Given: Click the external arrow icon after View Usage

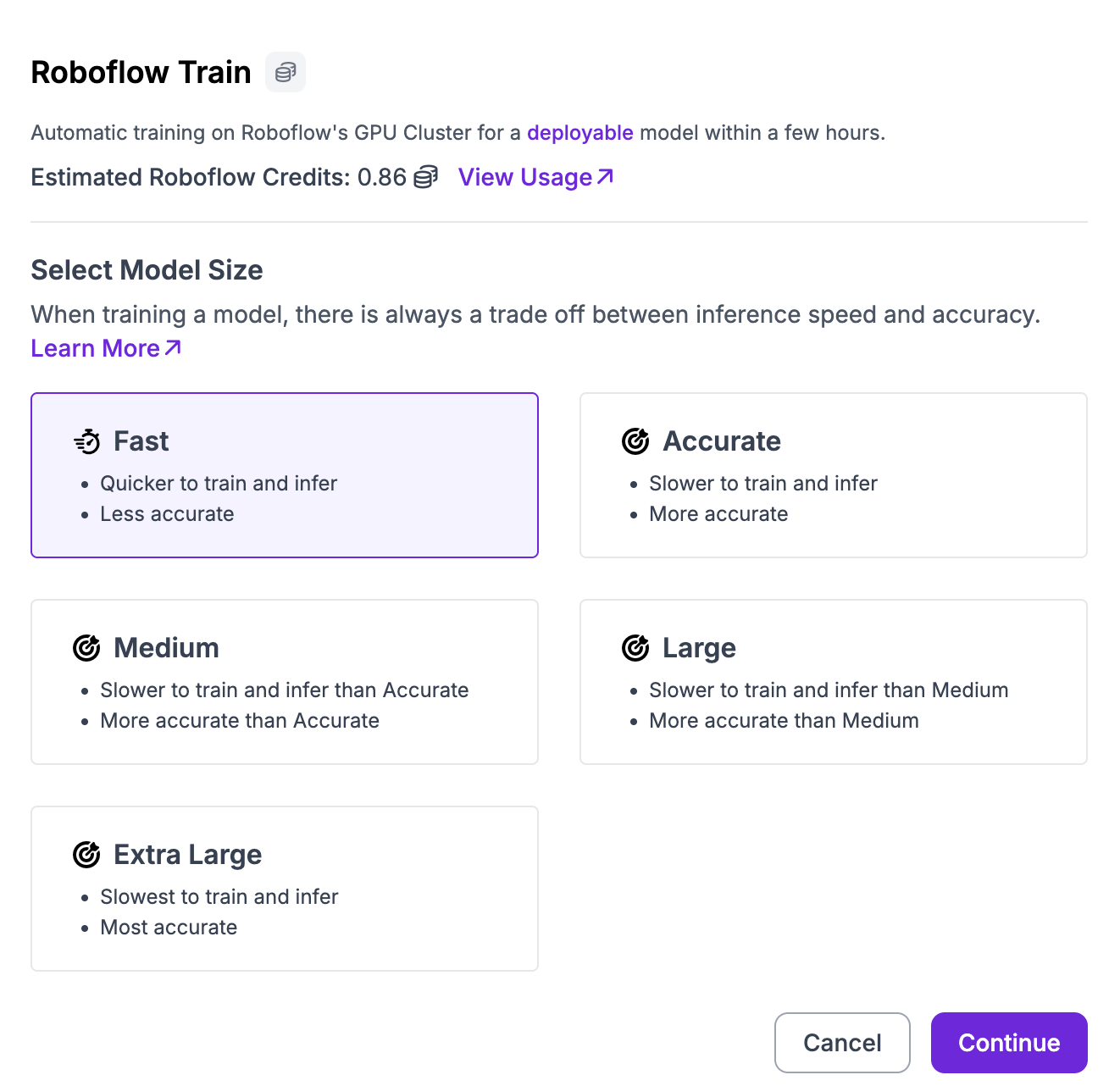Looking at the screenshot, I should click(x=605, y=176).
